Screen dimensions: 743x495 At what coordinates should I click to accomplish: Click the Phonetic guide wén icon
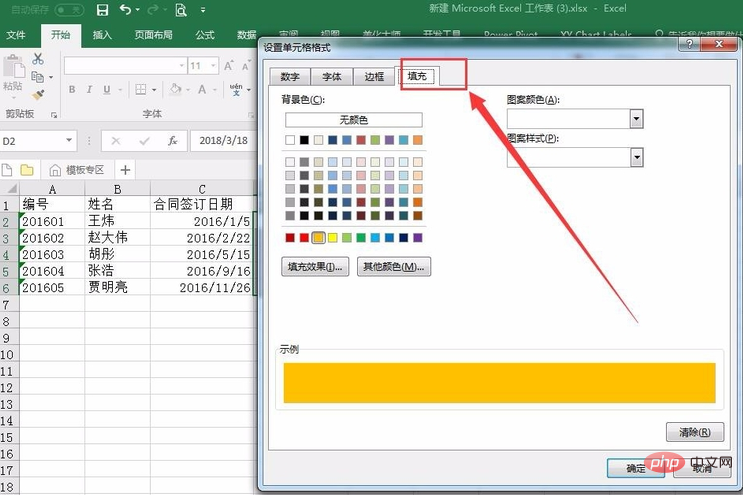tap(236, 89)
